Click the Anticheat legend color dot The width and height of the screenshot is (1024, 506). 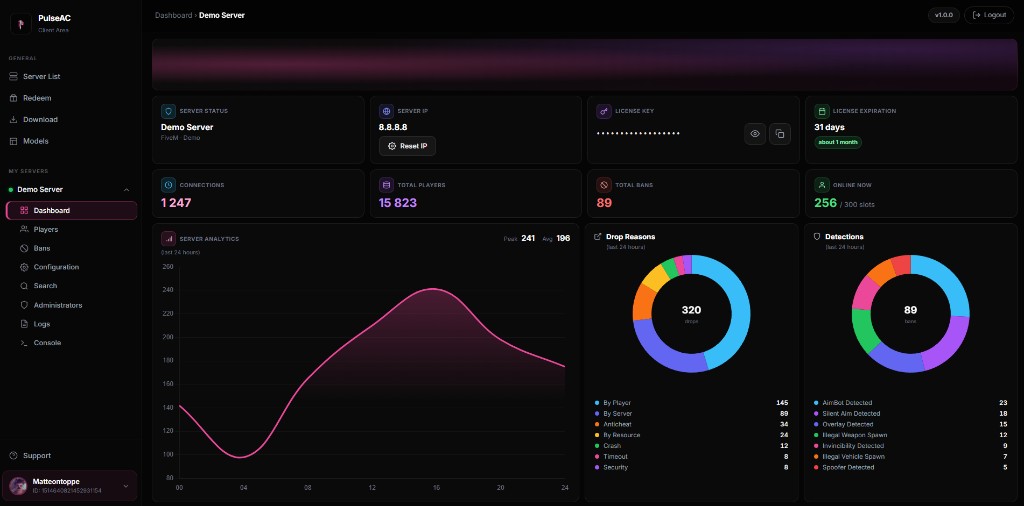(x=597, y=424)
